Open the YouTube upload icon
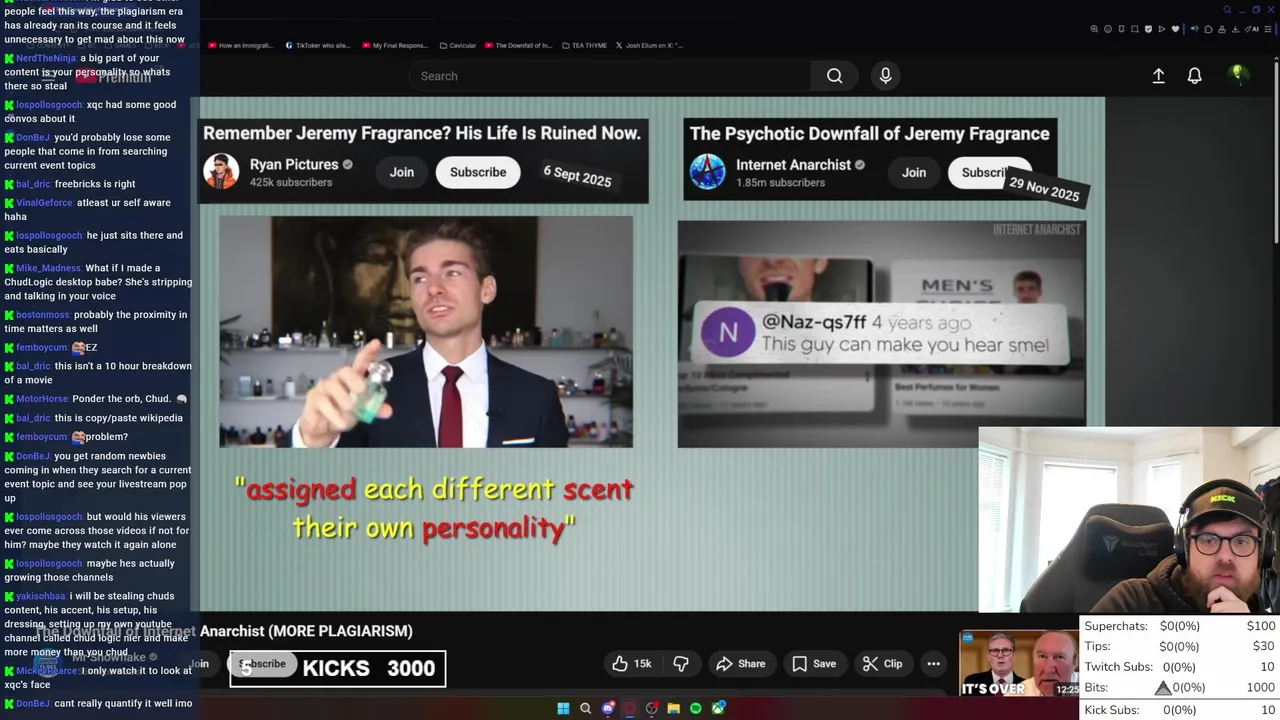Screen dimensions: 1280x720 tap(1158, 76)
